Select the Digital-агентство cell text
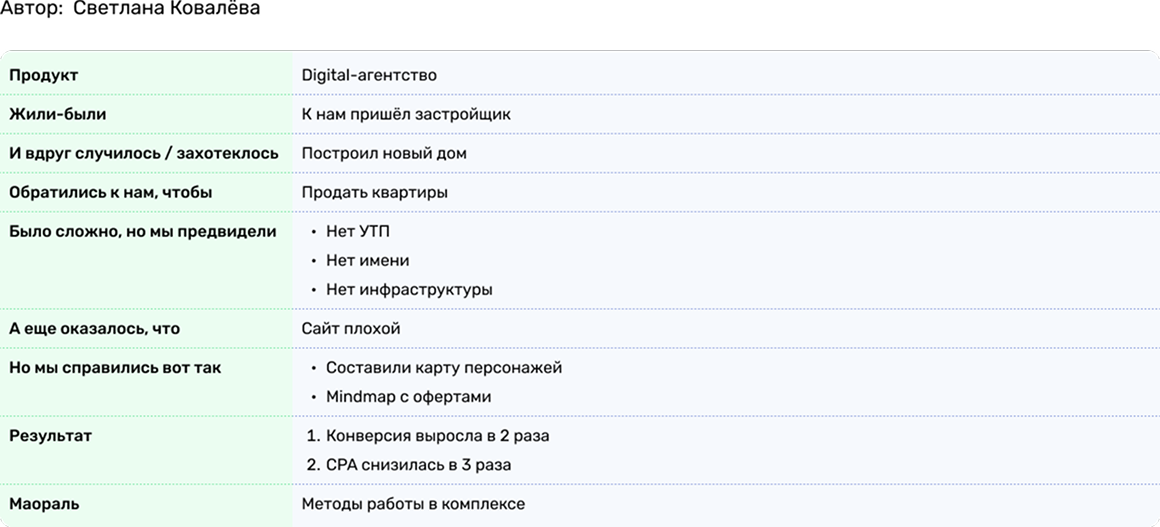Viewport: 1160px width, 527px height. click(x=369, y=75)
